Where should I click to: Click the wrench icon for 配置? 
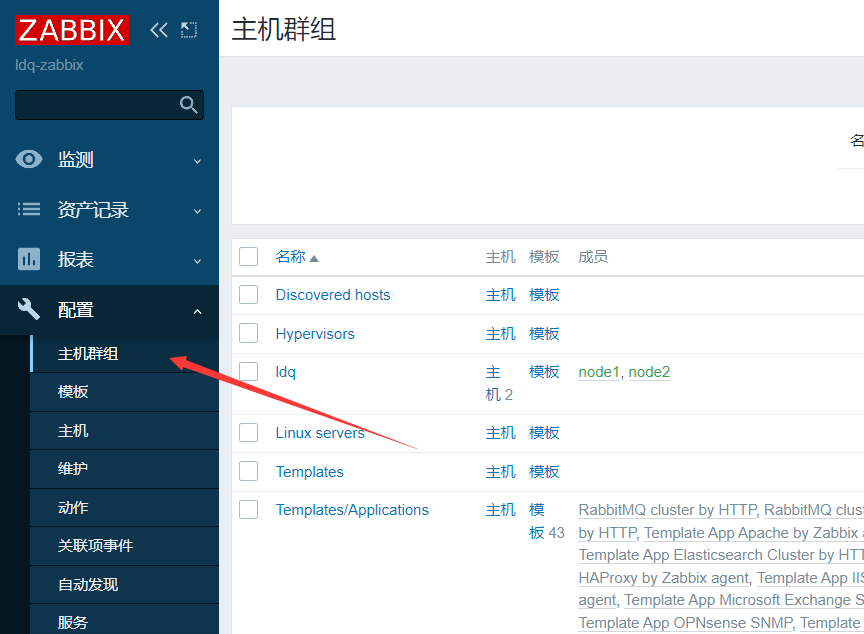(29, 310)
